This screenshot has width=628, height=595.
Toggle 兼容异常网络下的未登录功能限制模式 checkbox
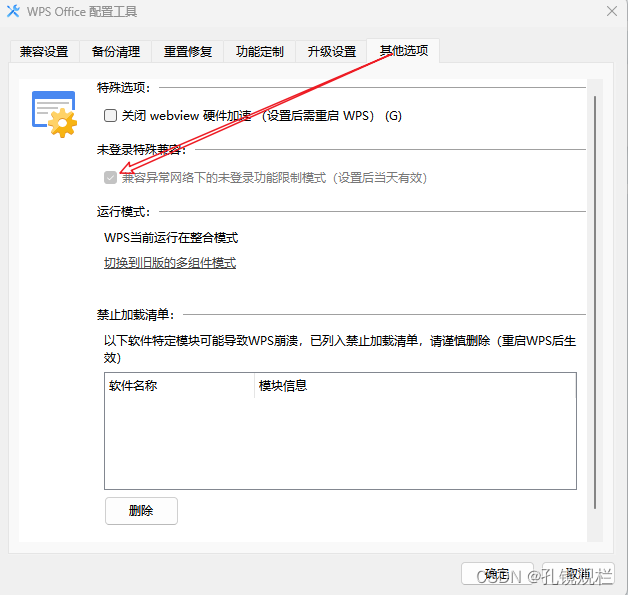pyautogui.click(x=110, y=177)
